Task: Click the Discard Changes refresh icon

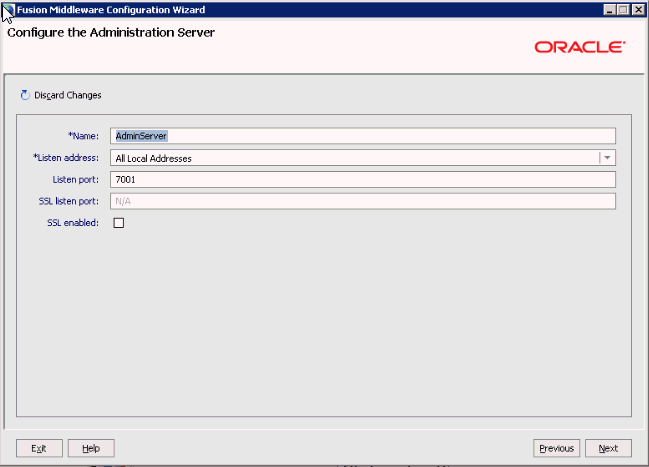Action: 25,95
